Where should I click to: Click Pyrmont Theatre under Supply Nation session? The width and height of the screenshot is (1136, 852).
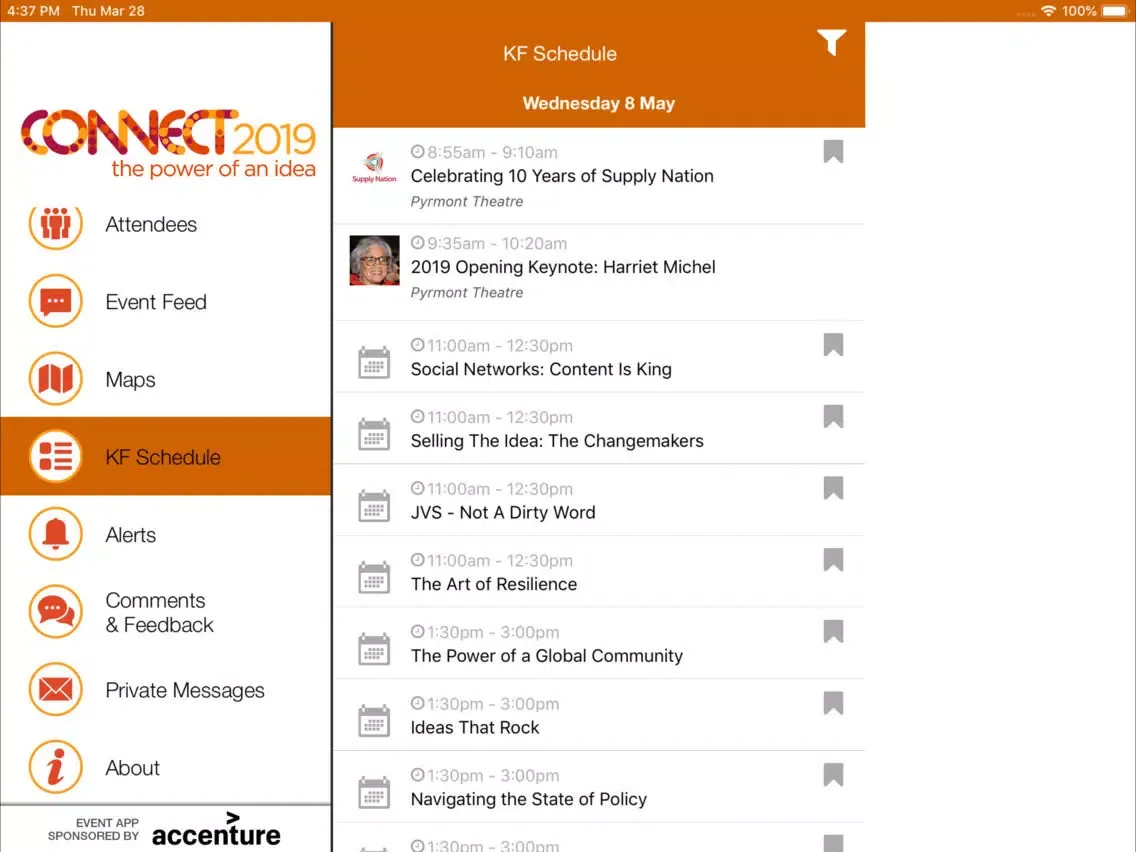[467, 201]
